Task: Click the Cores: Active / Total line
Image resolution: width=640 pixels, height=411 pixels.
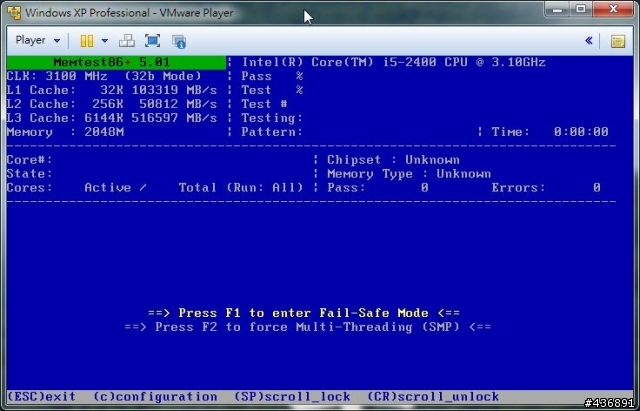Action: point(155,188)
